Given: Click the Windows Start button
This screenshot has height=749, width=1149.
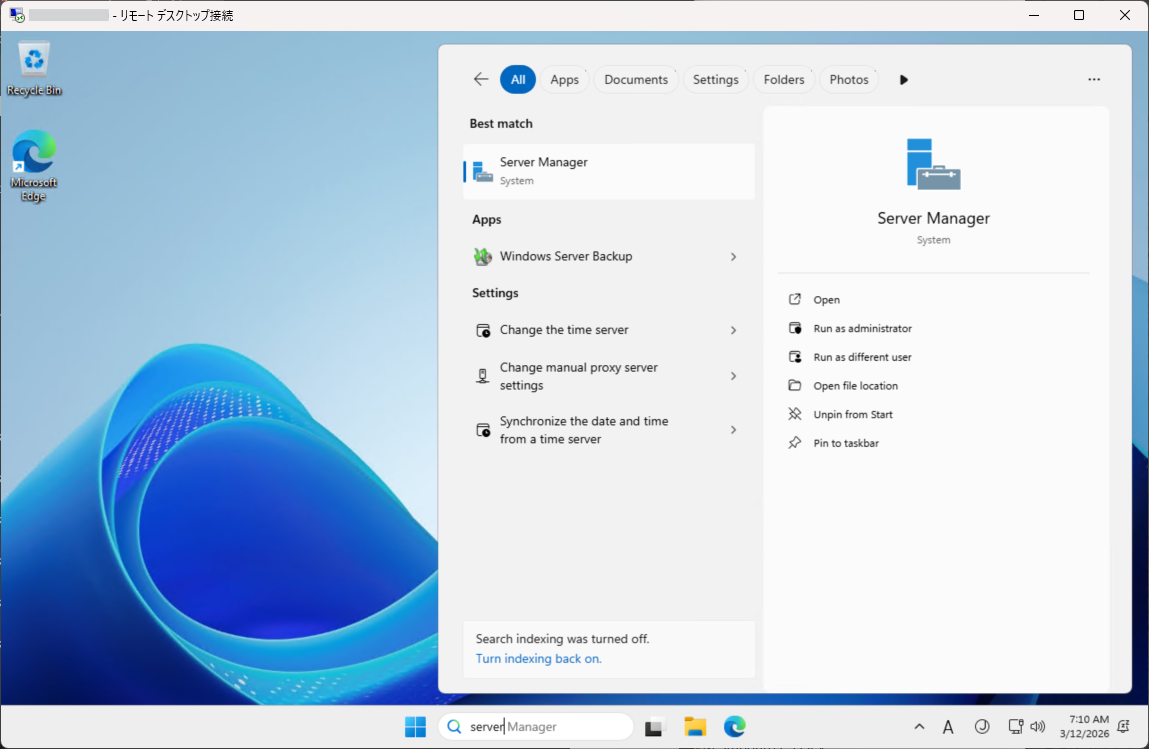Looking at the screenshot, I should point(415,727).
